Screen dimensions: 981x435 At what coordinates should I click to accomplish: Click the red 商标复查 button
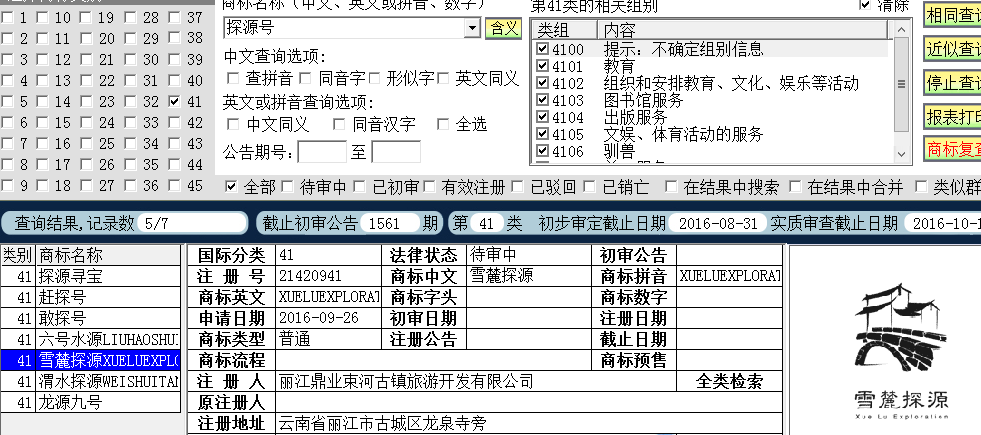[952, 149]
